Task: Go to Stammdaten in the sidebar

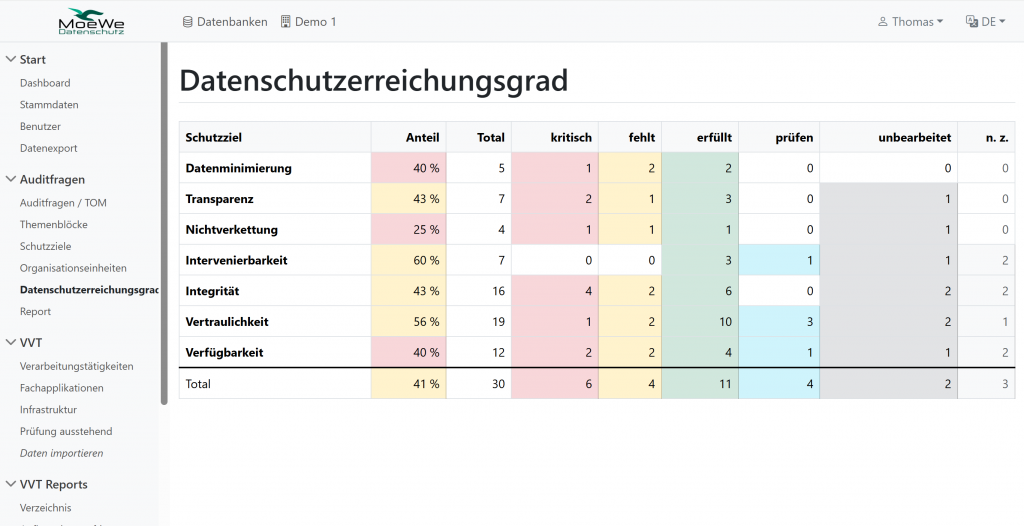Action: [49, 105]
